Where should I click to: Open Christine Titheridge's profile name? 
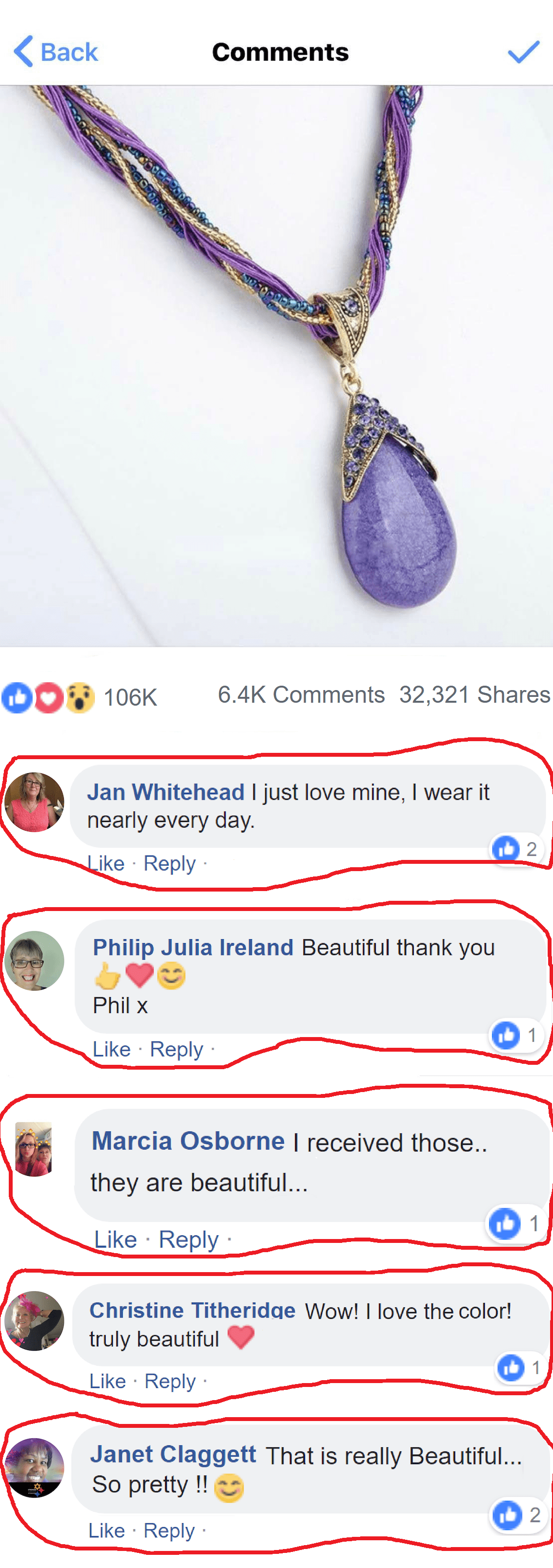tap(192, 1310)
